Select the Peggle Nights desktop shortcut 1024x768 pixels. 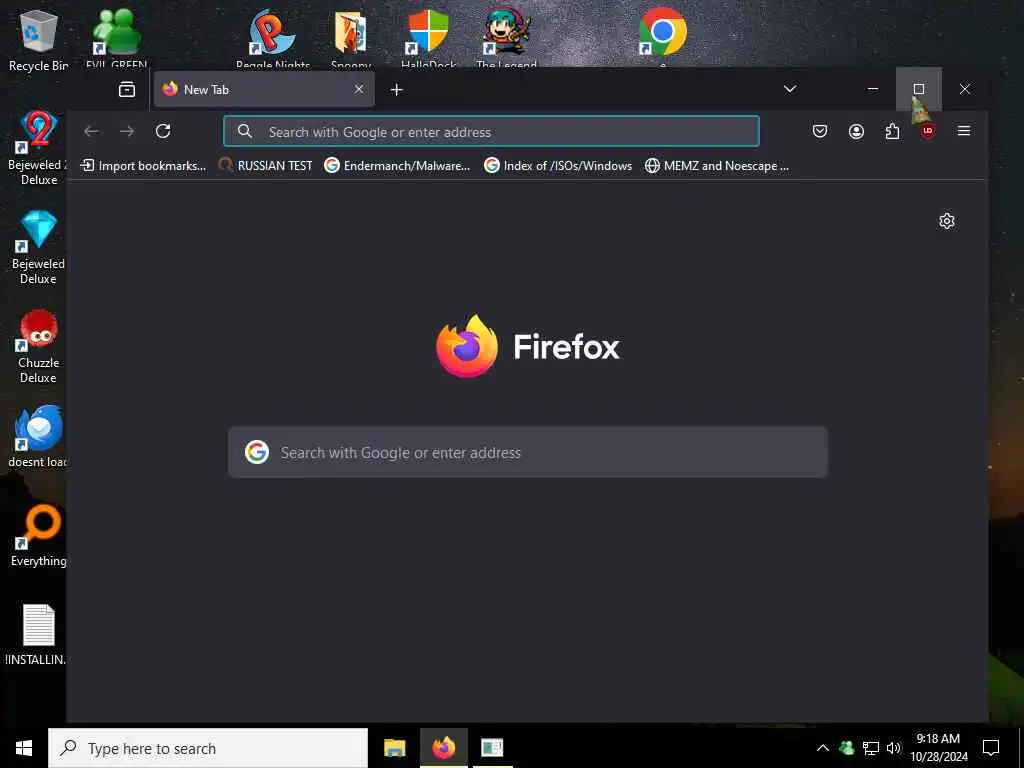[272, 39]
